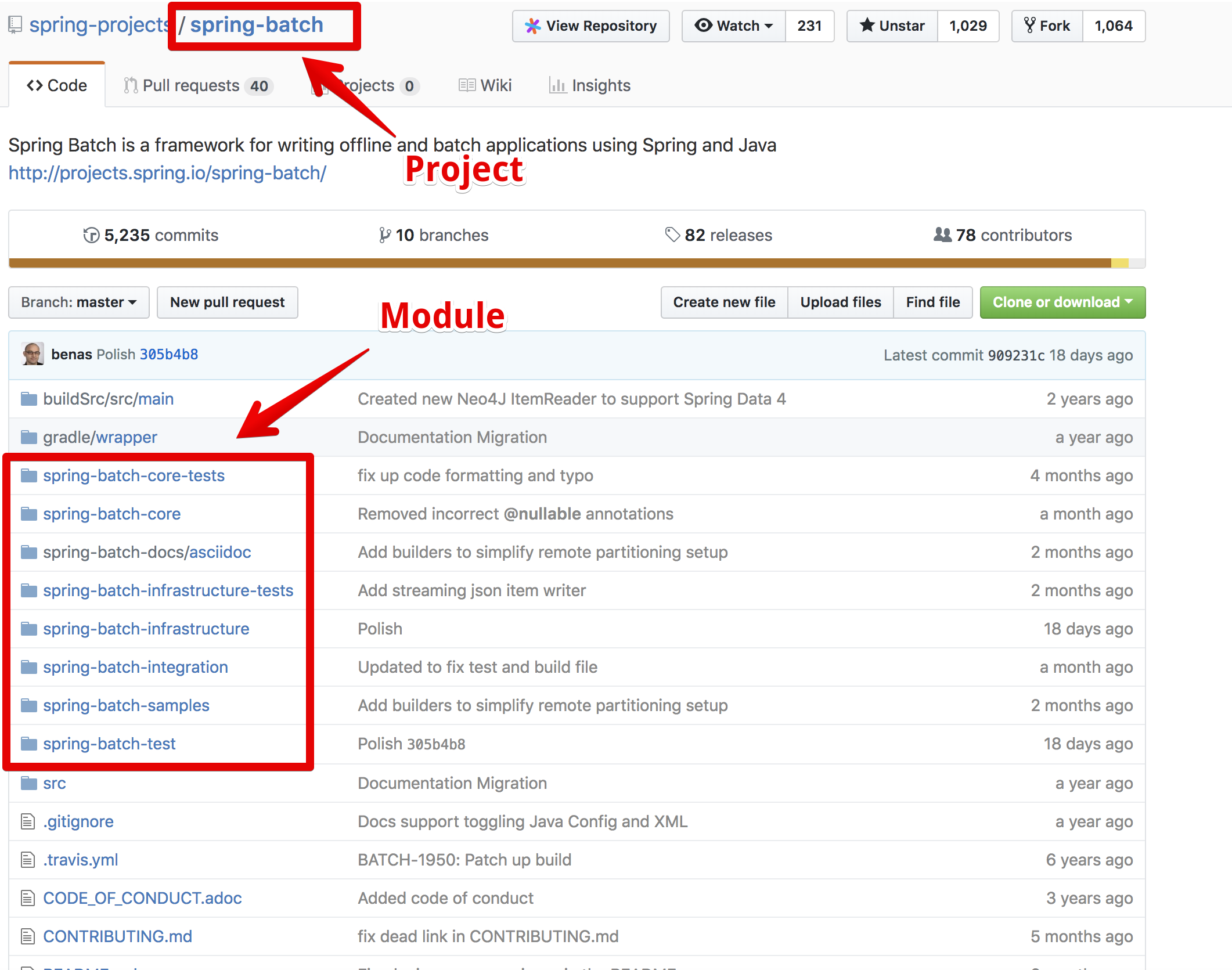Click Create new file button
The width and height of the screenshot is (1232, 970).
725,302
